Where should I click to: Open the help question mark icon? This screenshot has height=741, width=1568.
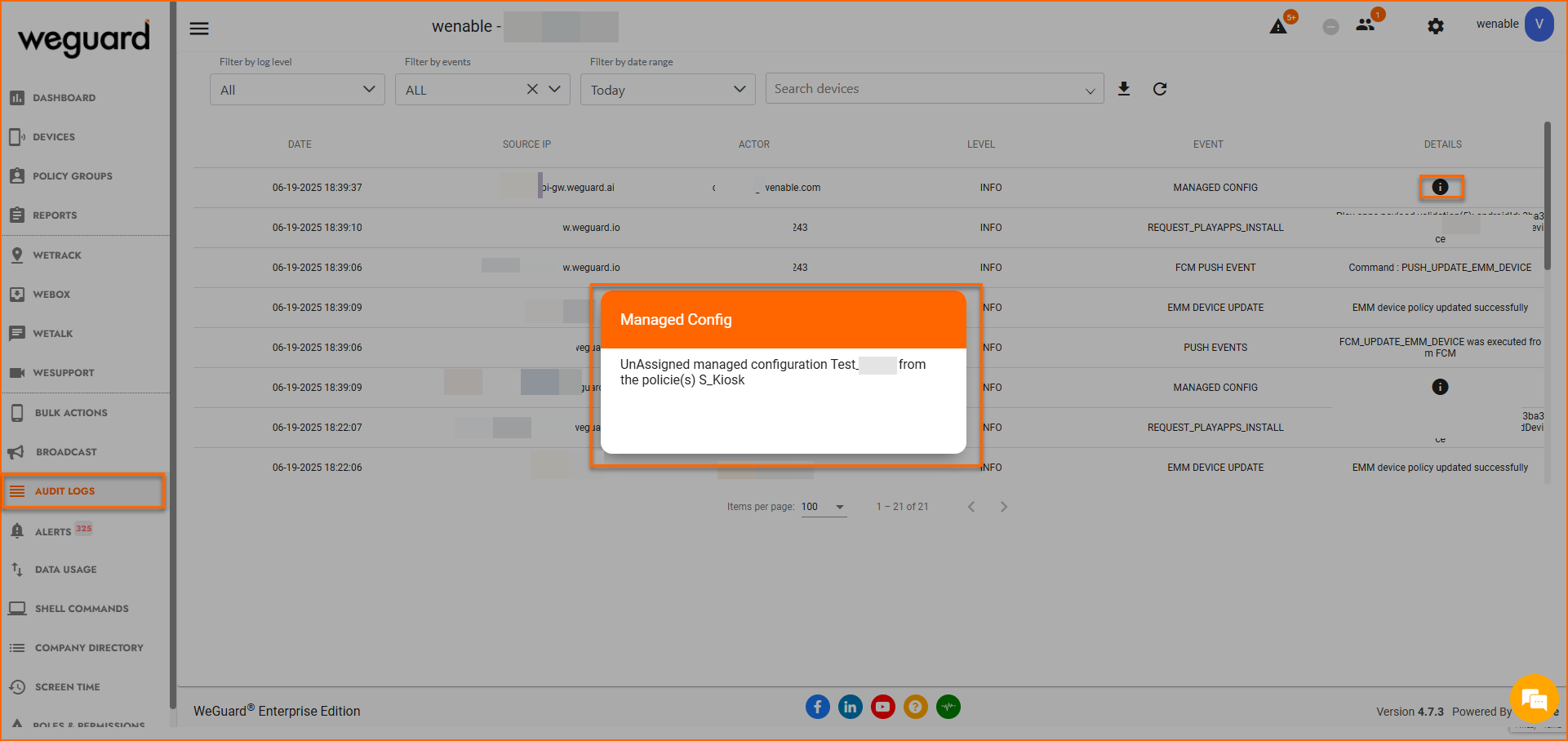tap(916, 707)
